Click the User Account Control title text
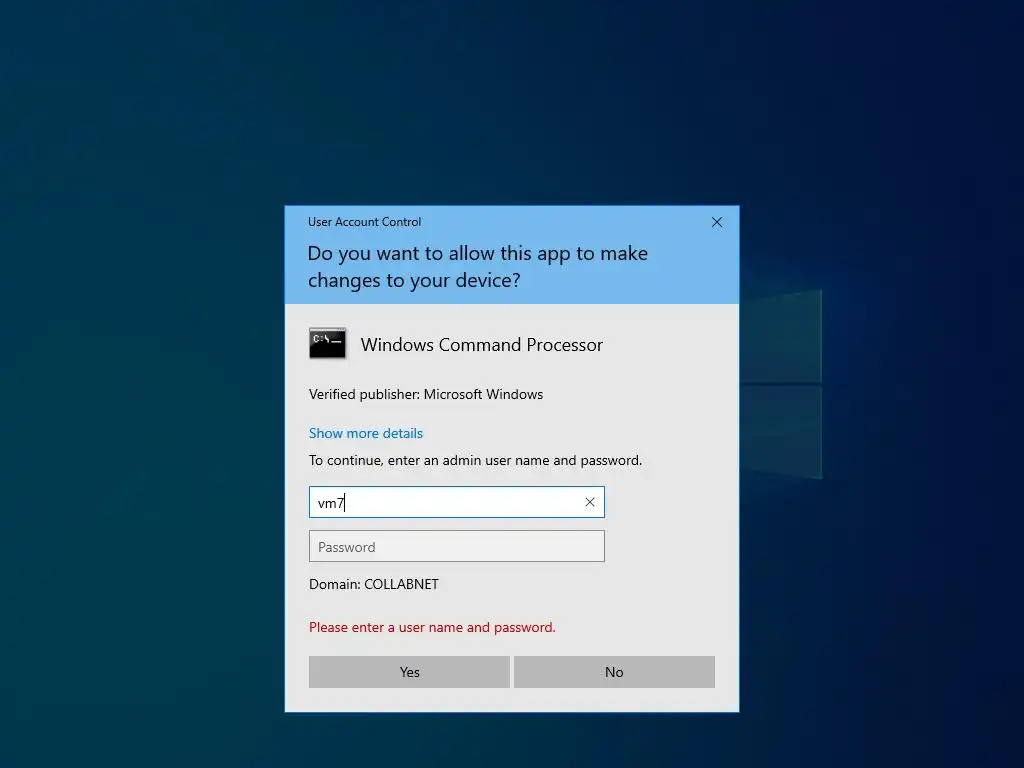Viewport: 1024px width, 768px height. [x=364, y=222]
